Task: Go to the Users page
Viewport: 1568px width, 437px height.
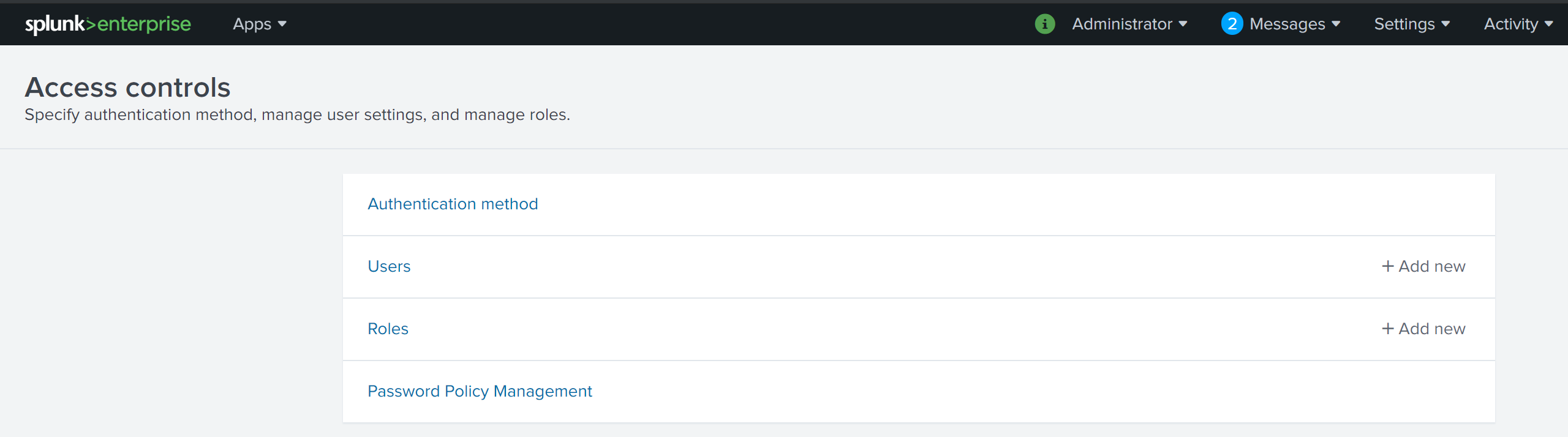Action: tap(389, 266)
